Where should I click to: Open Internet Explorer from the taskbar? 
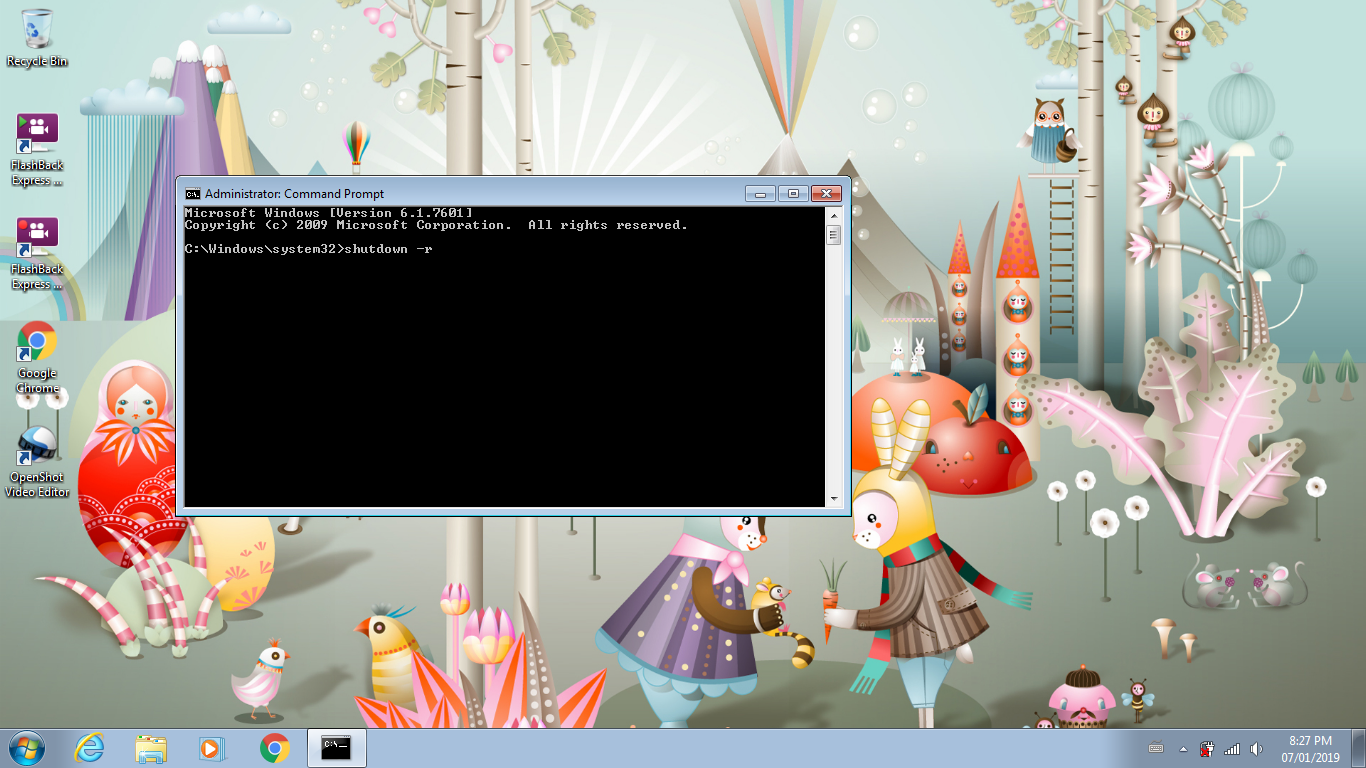pos(88,748)
